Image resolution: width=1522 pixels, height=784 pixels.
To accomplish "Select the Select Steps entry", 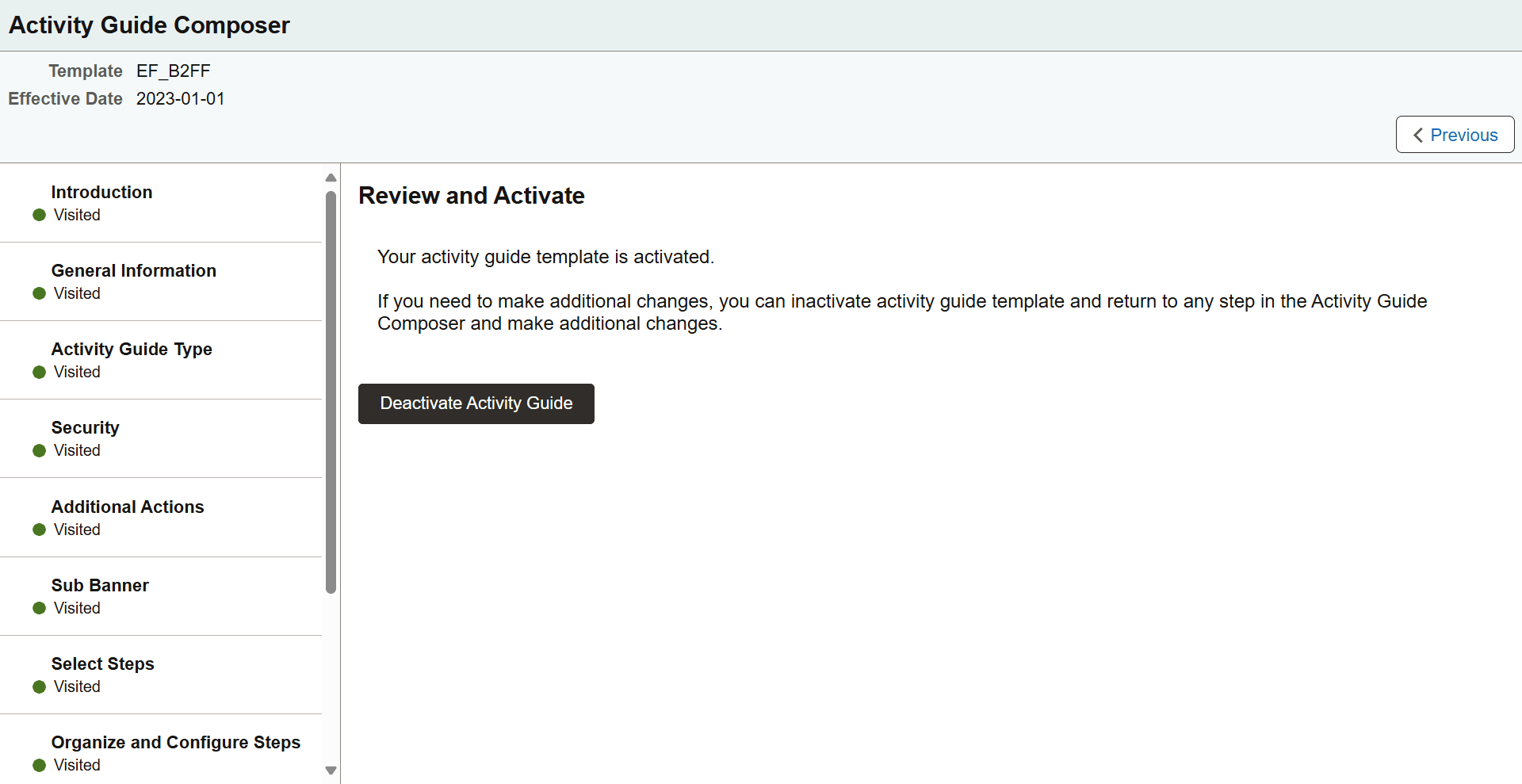I will point(102,664).
